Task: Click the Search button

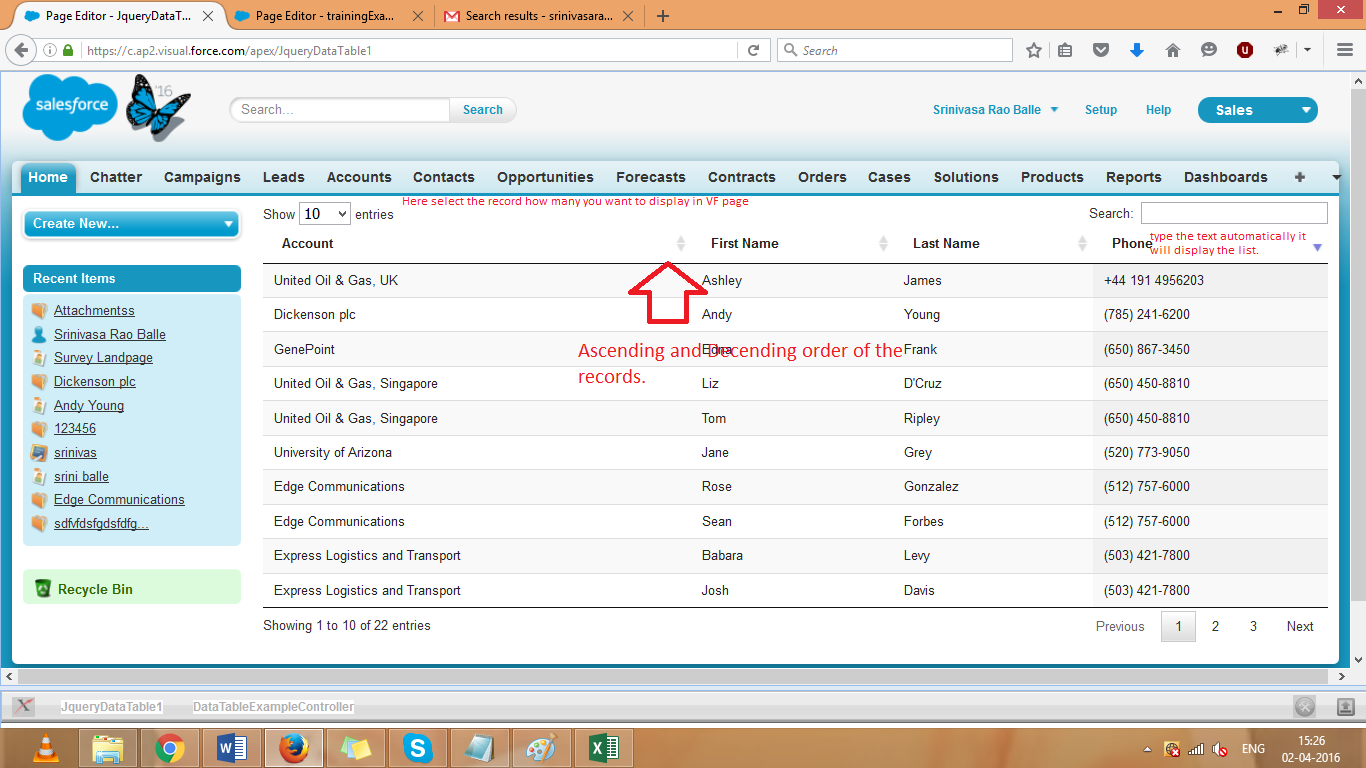Action: [482, 110]
